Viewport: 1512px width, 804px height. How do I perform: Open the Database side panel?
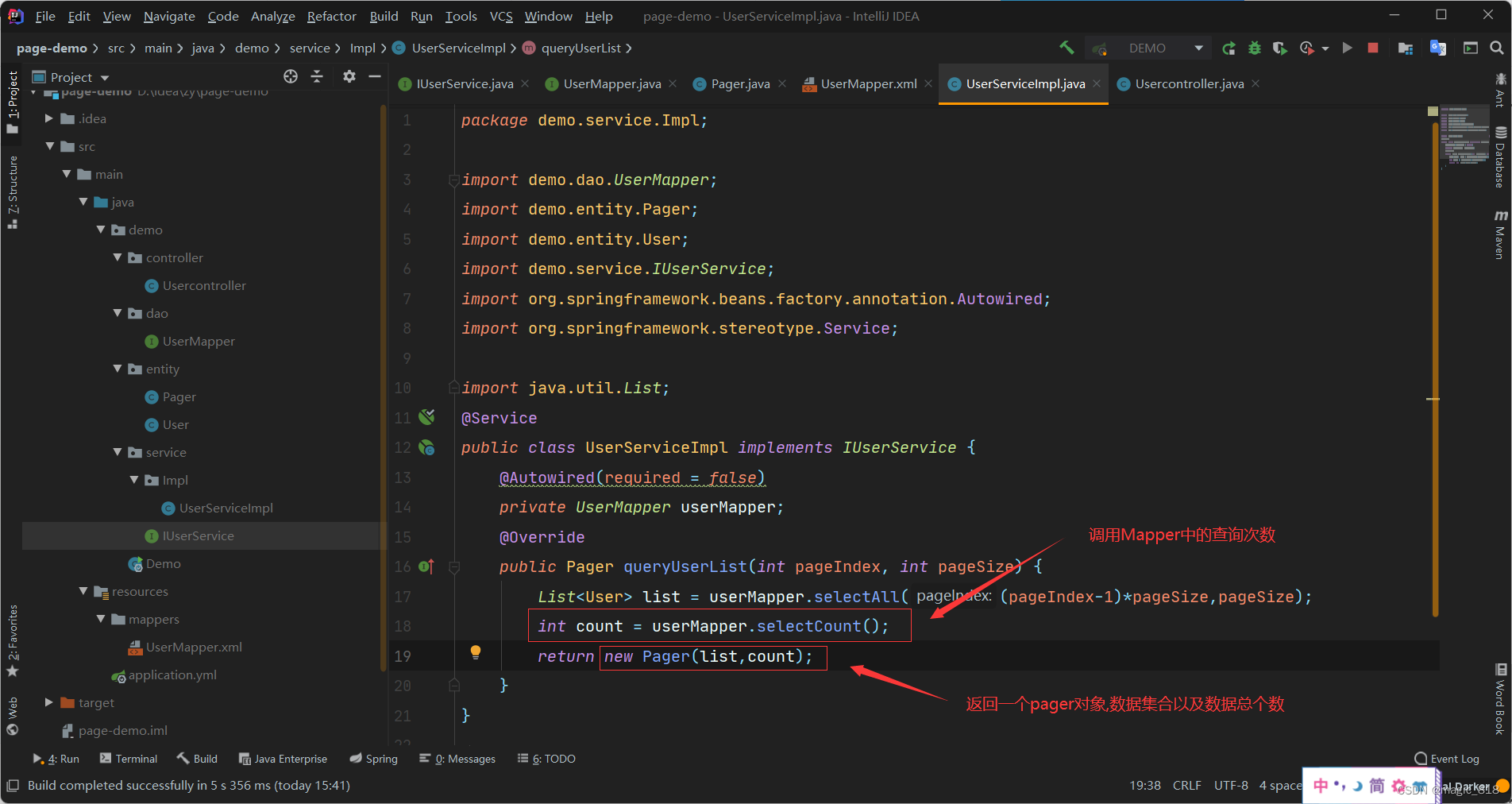1500,157
